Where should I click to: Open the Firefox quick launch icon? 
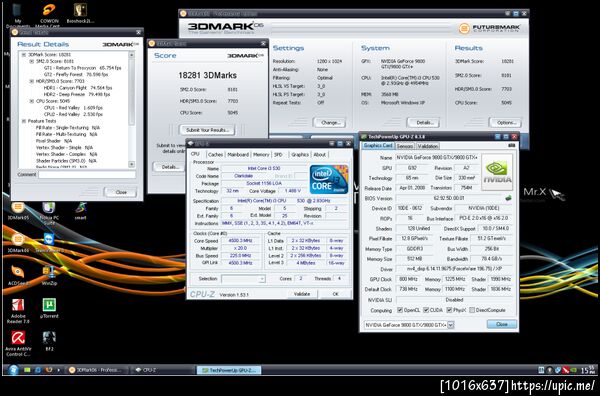pos(48,370)
